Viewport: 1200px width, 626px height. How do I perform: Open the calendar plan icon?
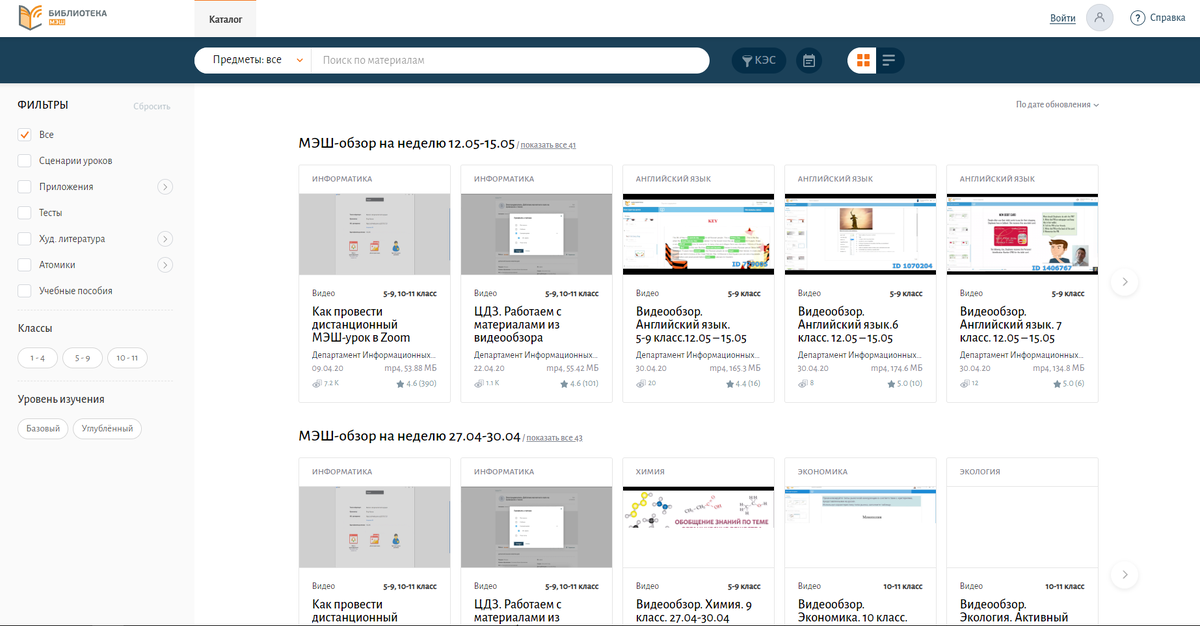coord(809,61)
